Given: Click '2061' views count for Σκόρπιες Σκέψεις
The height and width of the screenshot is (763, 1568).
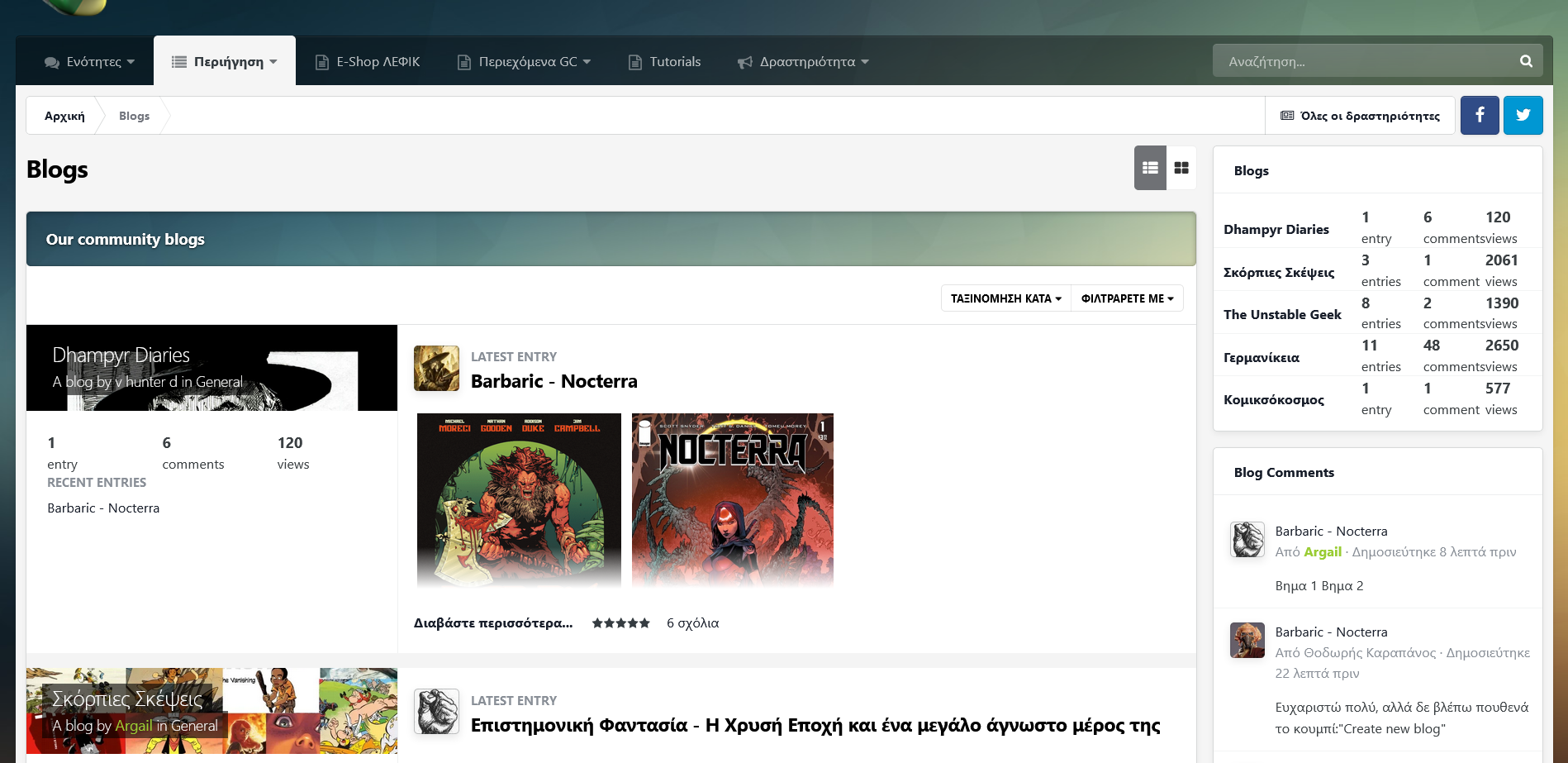Looking at the screenshot, I should [1501, 260].
